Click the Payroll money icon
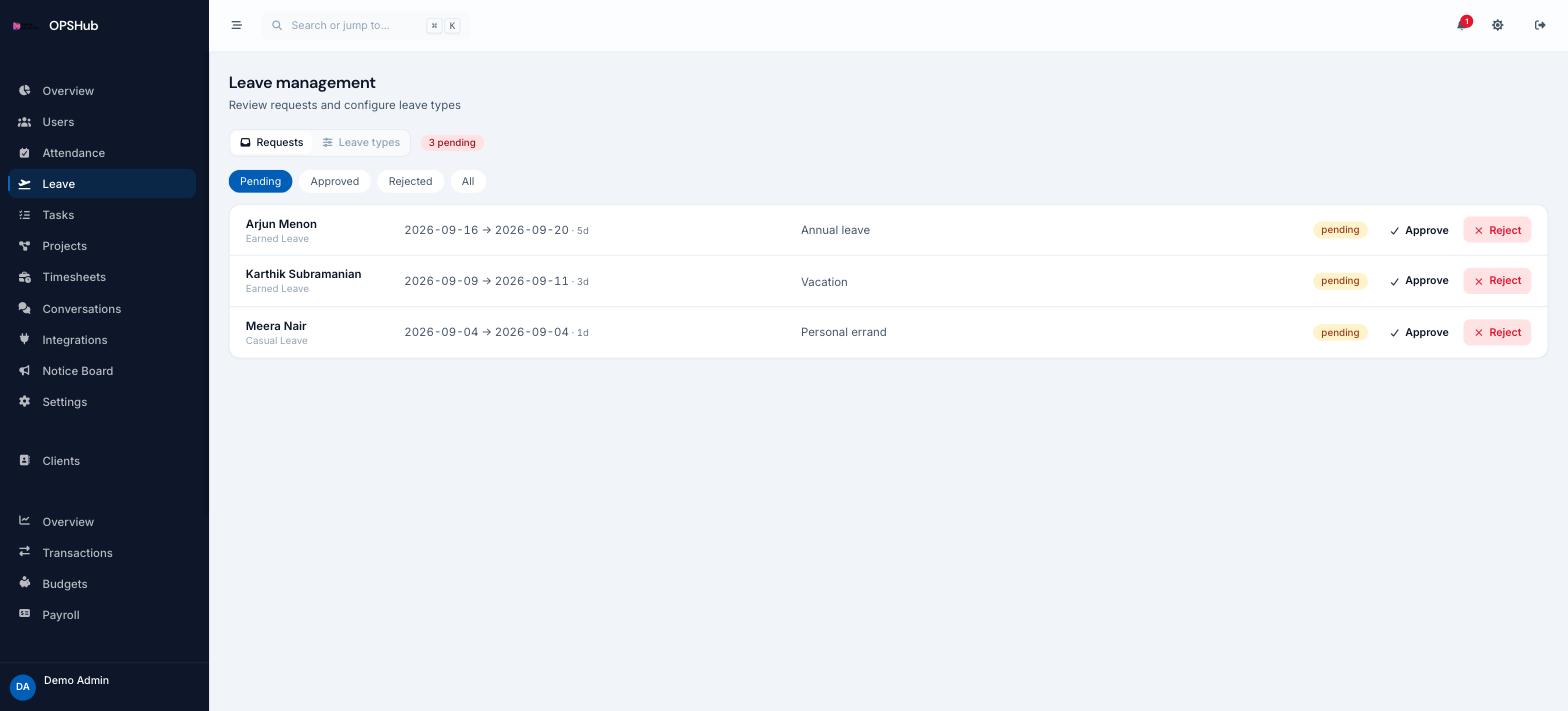 pos(24,614)
